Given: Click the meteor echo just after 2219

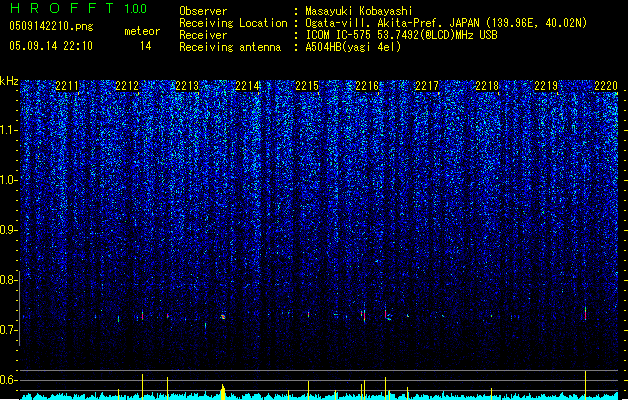Looking at the screenshot, I should [585, 313].
